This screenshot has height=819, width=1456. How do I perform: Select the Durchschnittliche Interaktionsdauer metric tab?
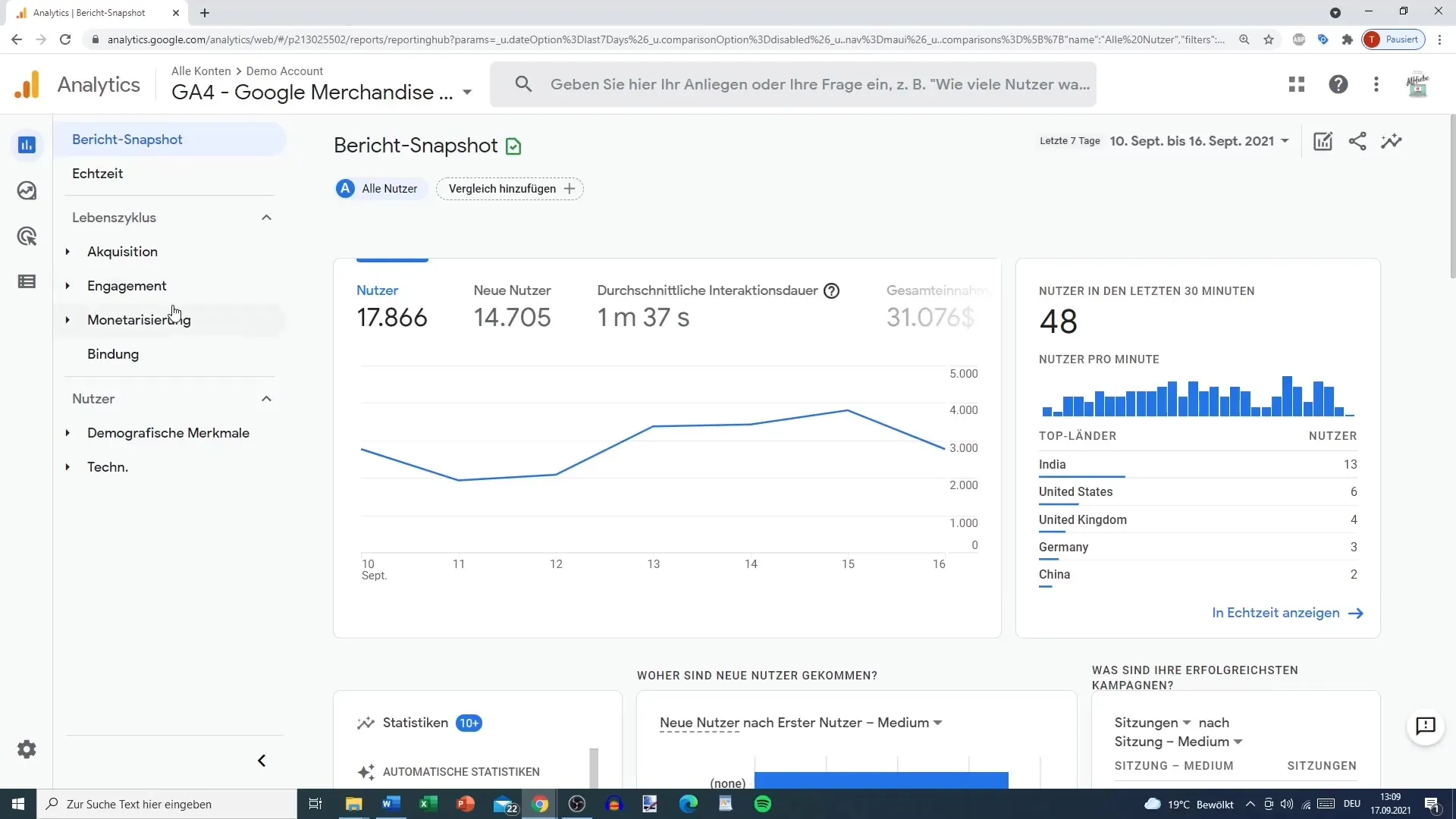pyautogui.click(x=718, y=306)
